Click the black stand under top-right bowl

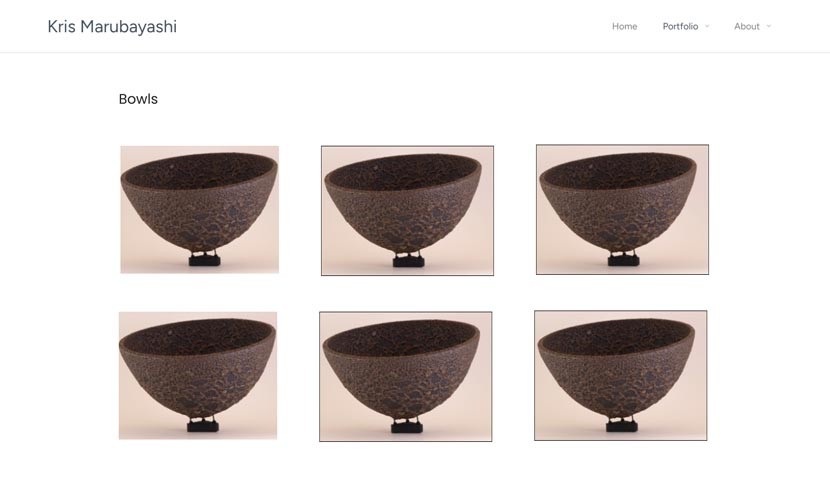623,259
